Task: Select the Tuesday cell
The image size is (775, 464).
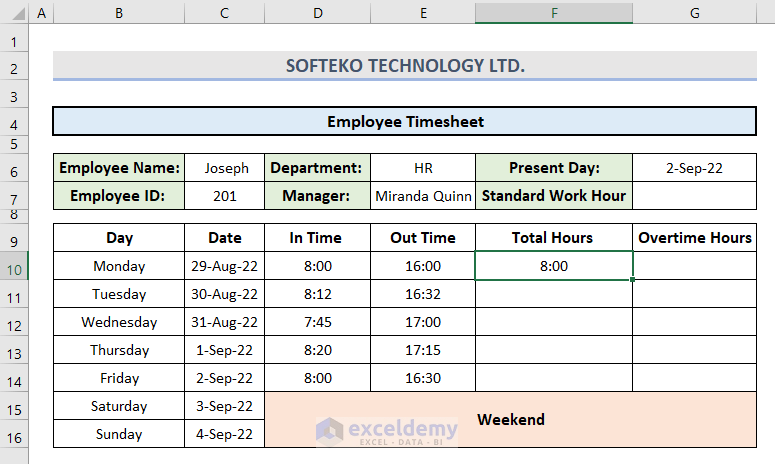Action: pyautogui.click(x=119, y=294)
